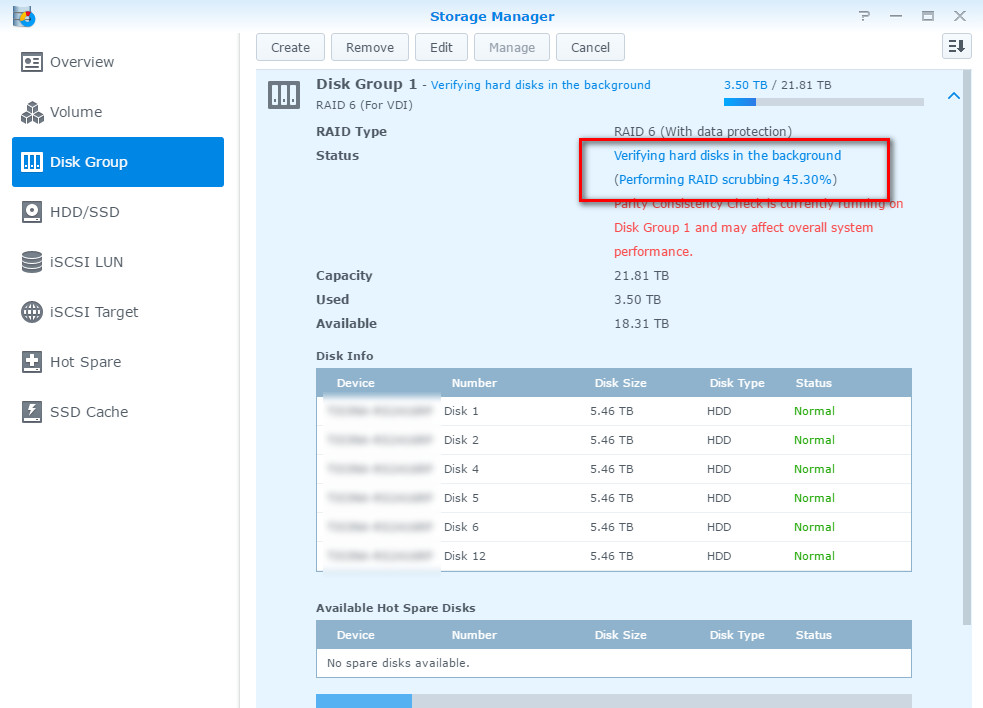Open Storage Manager help with the question mark
The height and width of the screenshot is (708, 983).
click(864, 15)
